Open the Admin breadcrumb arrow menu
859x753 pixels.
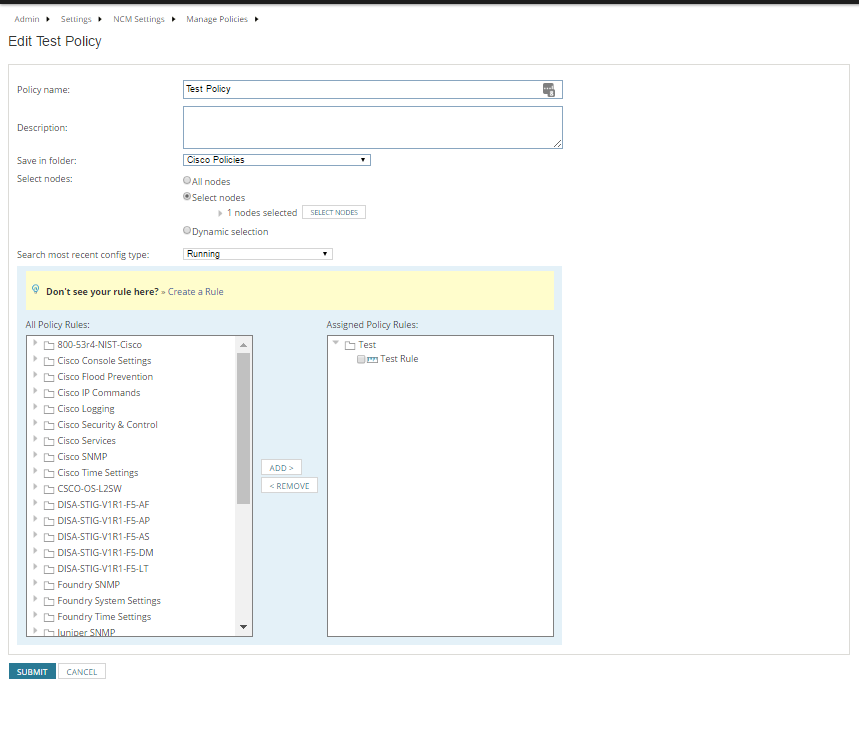pyautogui.click(x=48, y=19)
